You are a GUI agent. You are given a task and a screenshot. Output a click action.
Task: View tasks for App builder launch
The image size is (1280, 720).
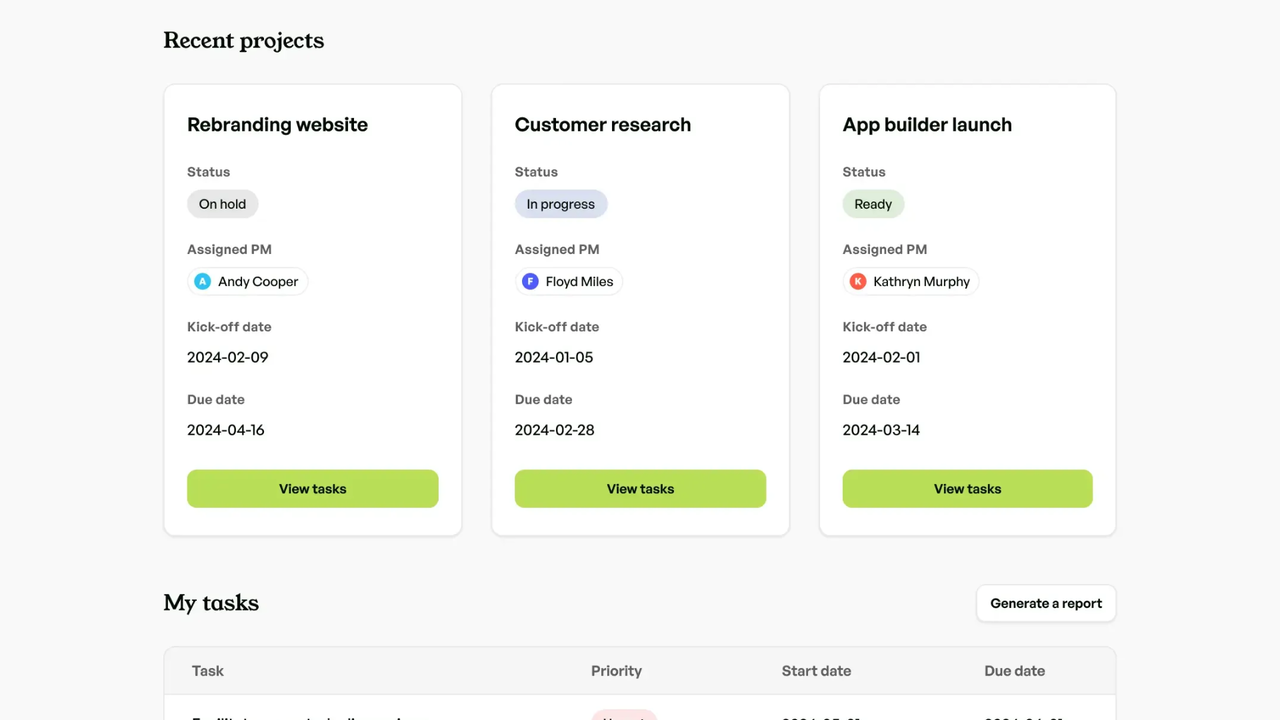pyautogui.click(x=967, y=489)
